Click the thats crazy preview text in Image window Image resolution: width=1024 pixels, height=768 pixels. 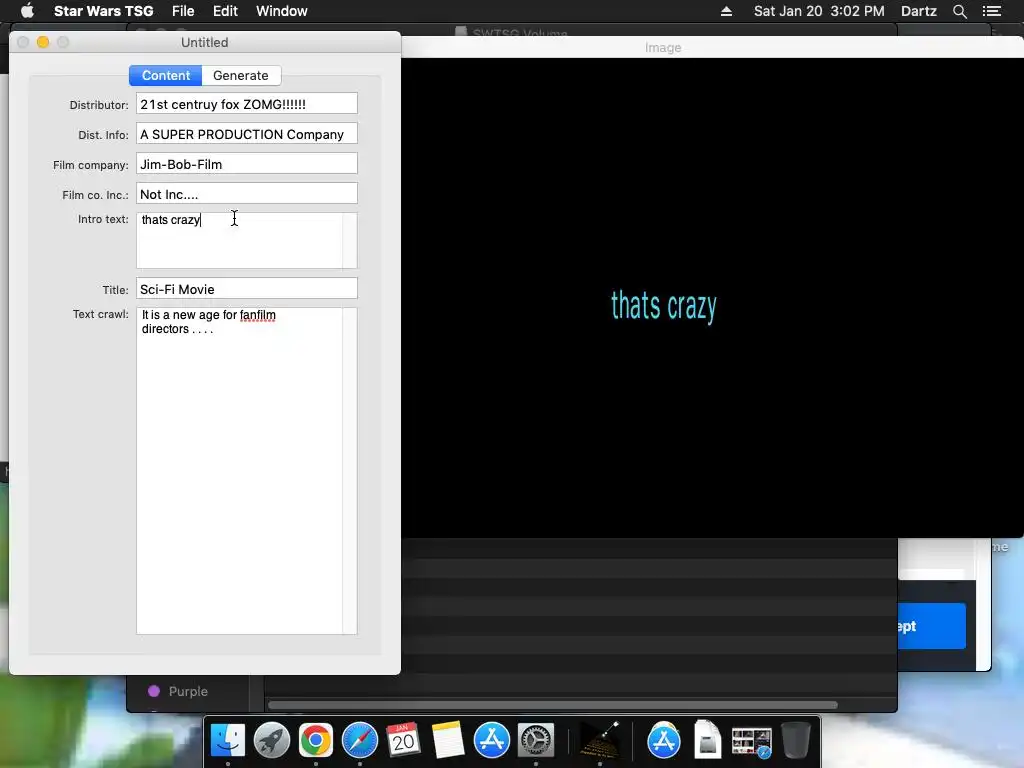(664, 306)
